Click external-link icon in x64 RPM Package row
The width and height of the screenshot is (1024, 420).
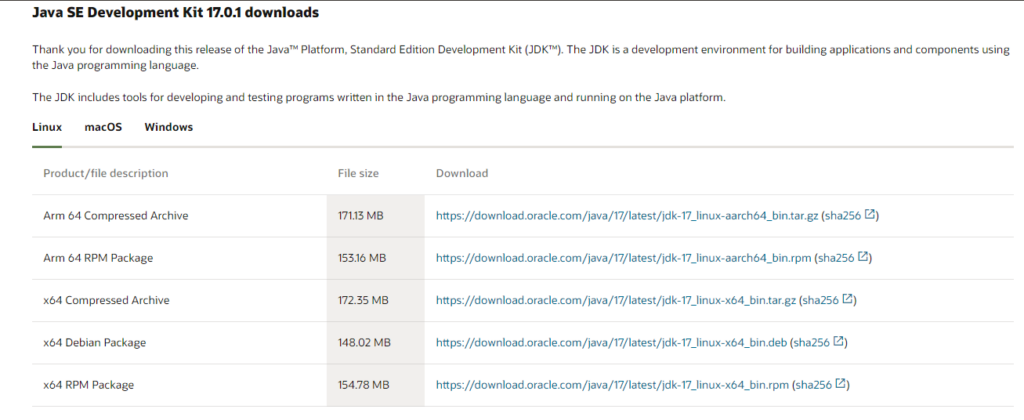pos(840,383)
